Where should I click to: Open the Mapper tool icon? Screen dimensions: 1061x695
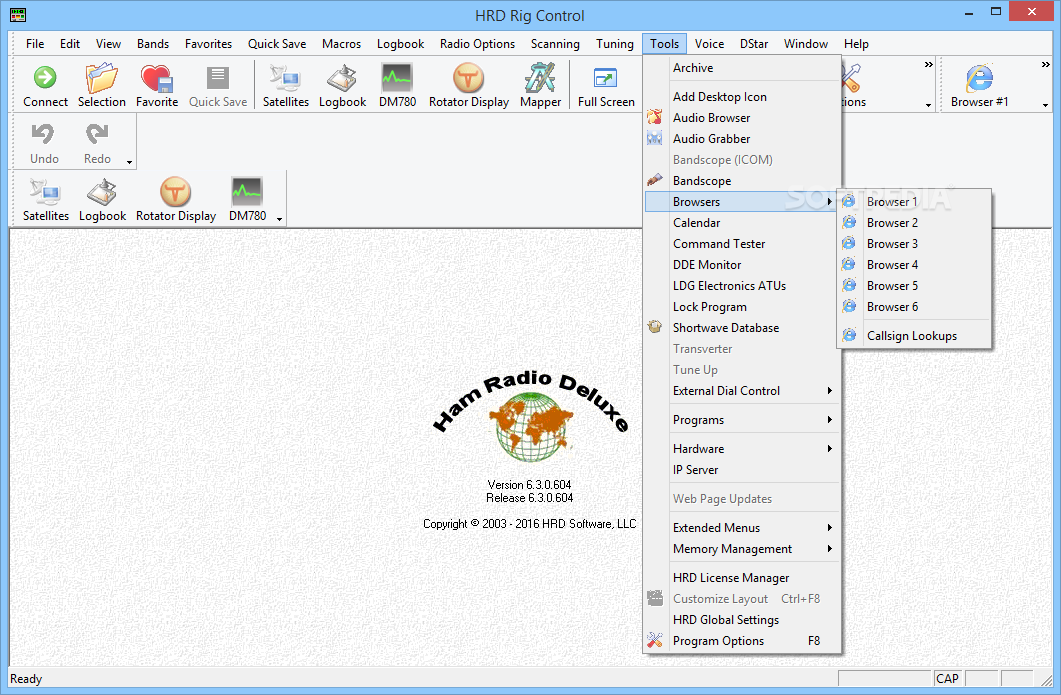[x=540, y=78]
